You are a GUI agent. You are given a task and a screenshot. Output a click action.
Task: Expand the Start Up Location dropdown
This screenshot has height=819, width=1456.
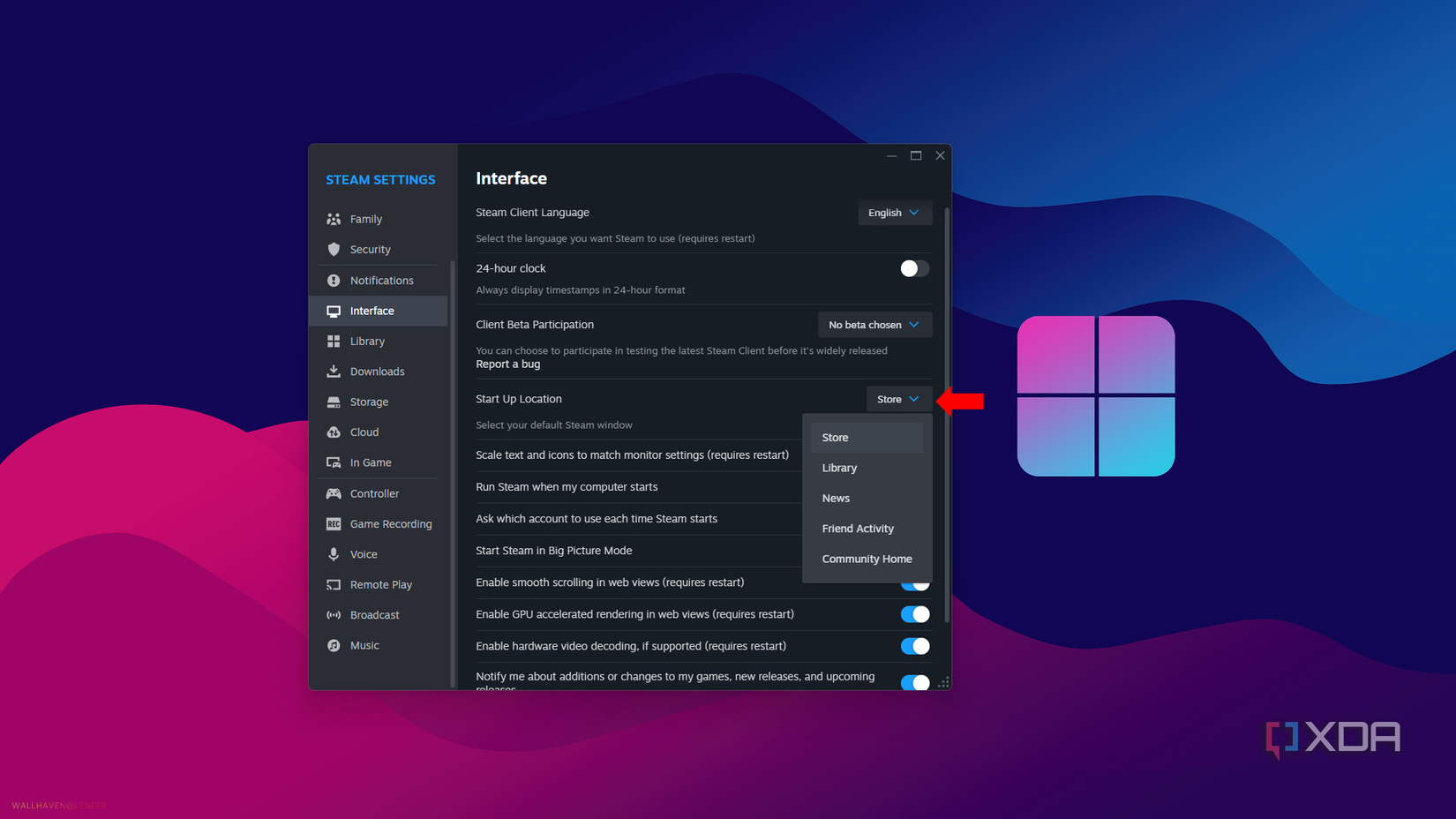[x=898, y=399]
